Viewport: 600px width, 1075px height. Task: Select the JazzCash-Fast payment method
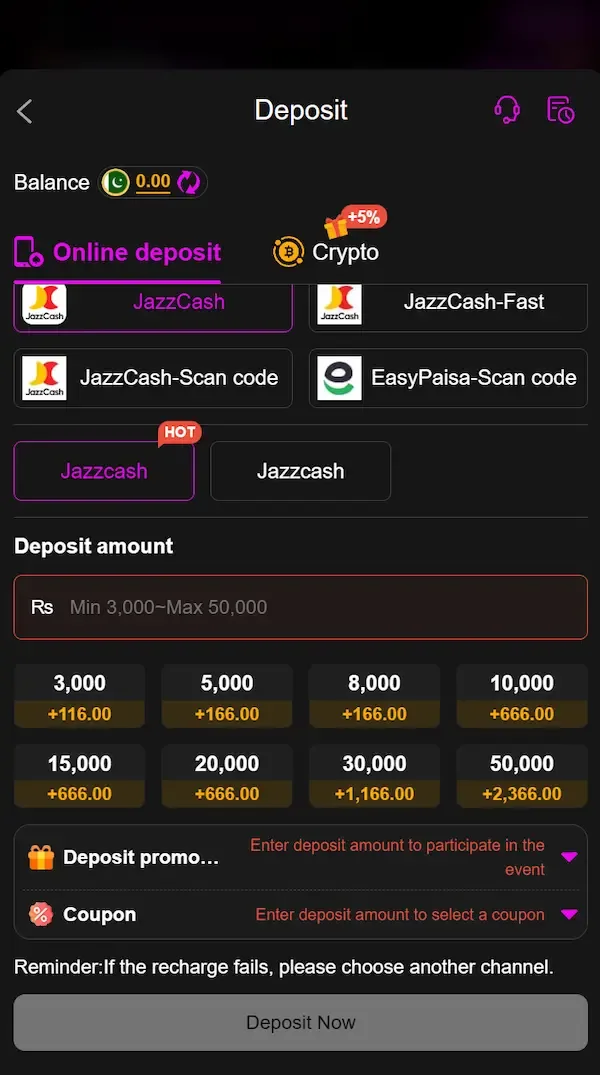coord(448,306)
